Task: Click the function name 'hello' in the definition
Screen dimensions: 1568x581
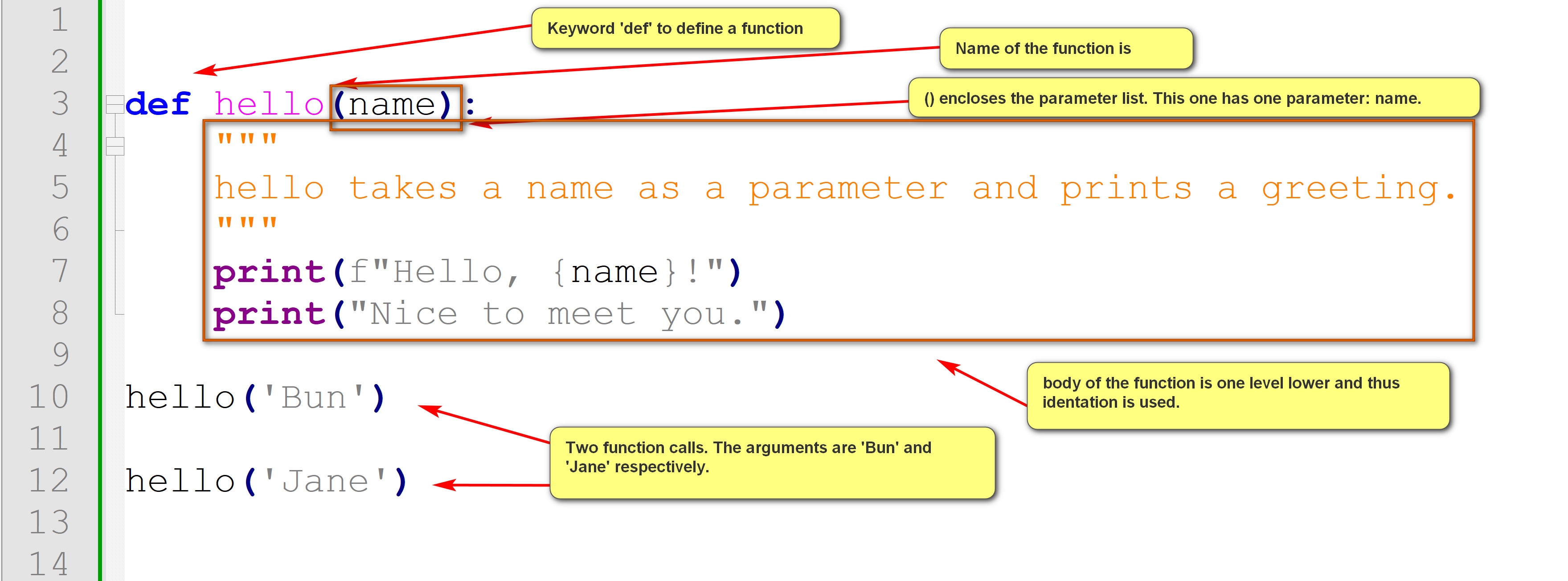Action: pyautogui.click(x=268, y=104)
